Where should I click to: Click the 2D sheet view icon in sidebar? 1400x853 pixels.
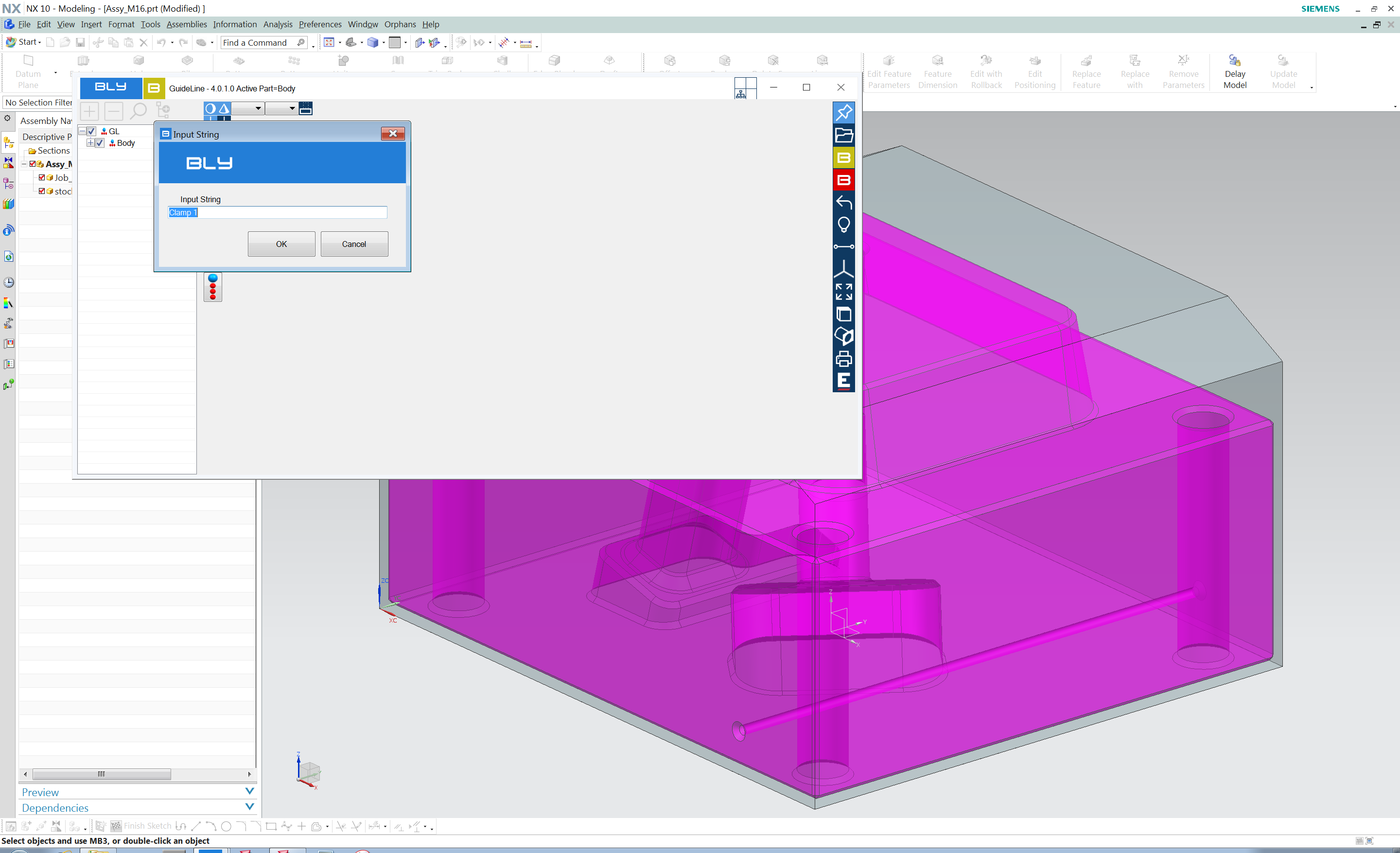point(843,314)
